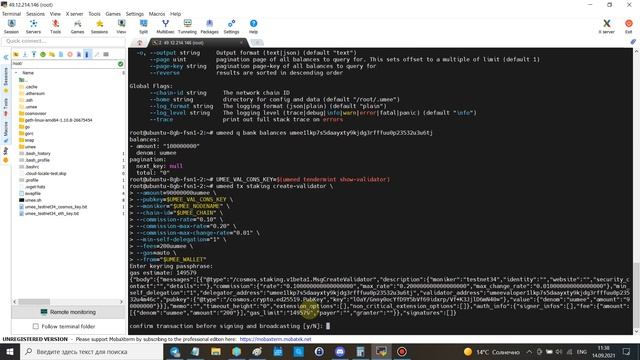Click the Windows Start button
The height and width of the screenshot is (360, 640).
tap(10, 351)
